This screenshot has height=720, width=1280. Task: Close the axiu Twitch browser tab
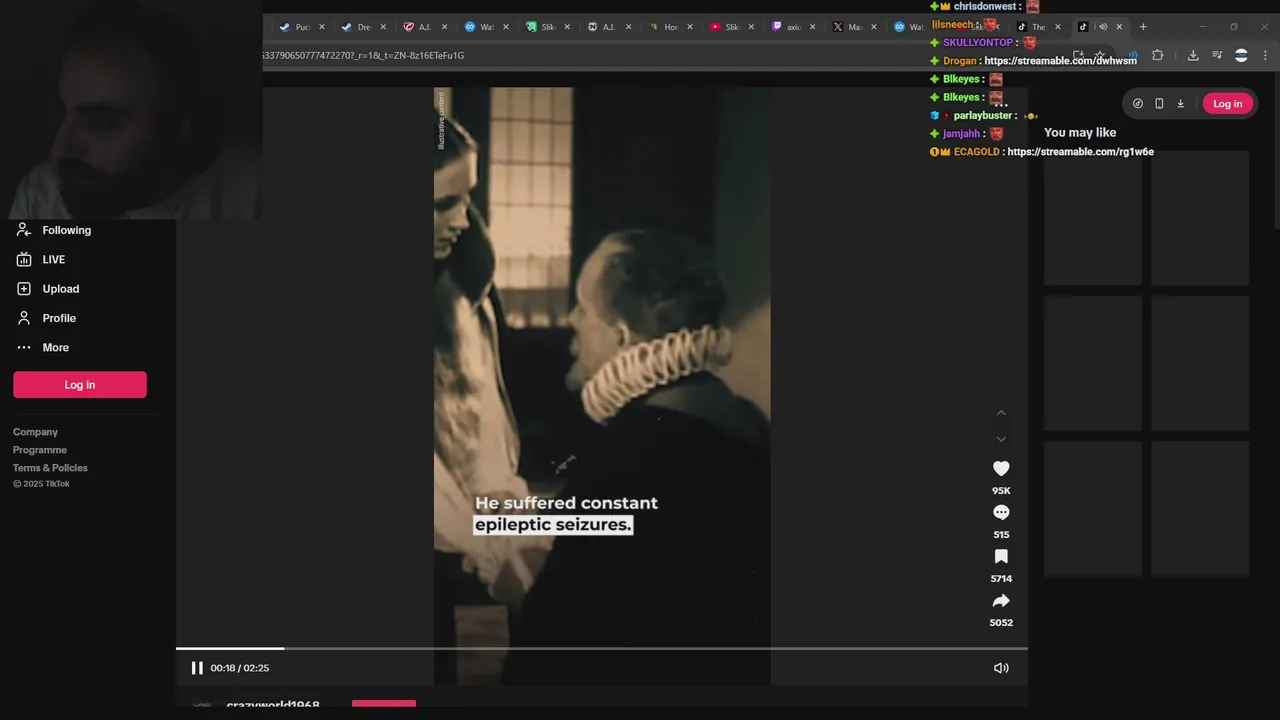click(x=812, y=27)
